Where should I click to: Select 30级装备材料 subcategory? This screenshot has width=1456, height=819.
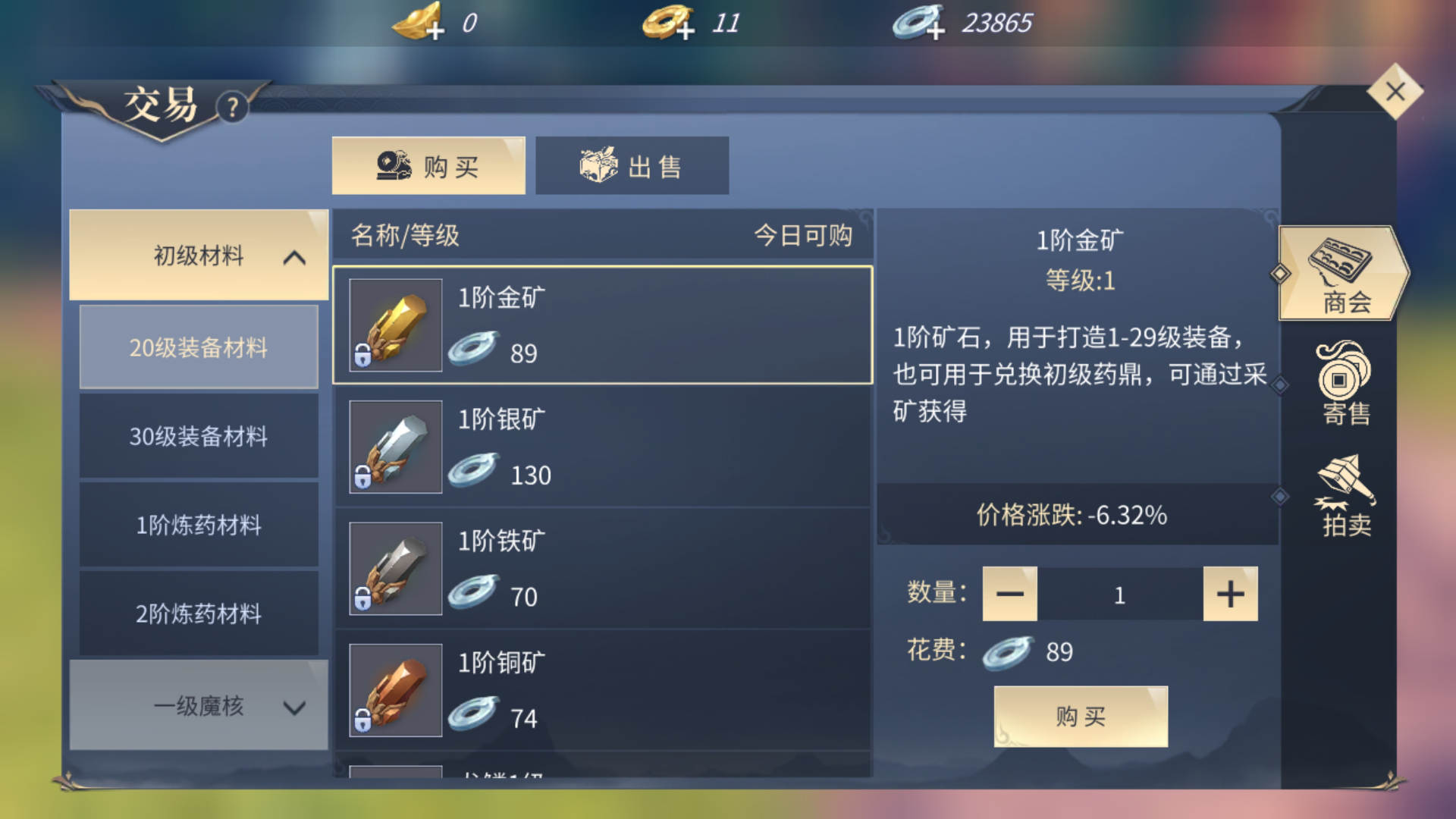click(x=199, y=436)
